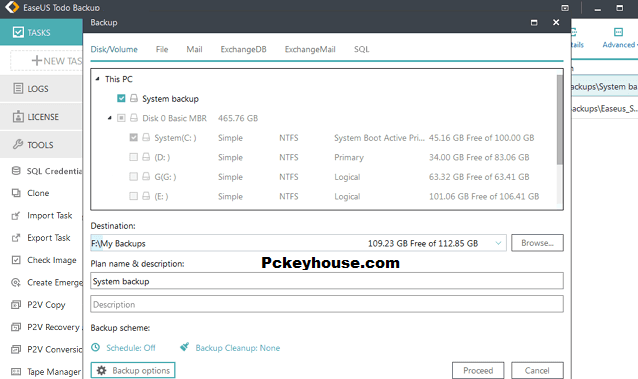This screenshot has width=638, height=379.
Task: Click the Clone tool icon
Action: pos(16,193)
